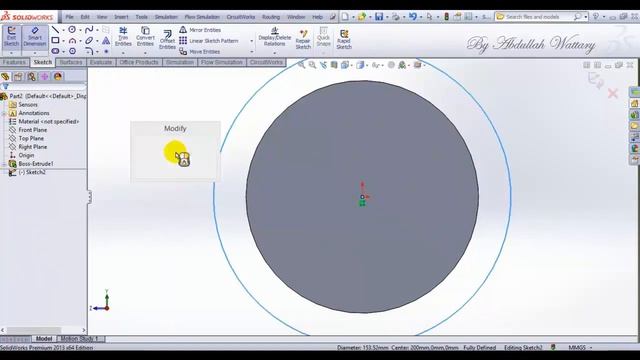Image resolution: width=640 pixels, height=360 pixels.
Task: Click "Top Plane" in the feature tree
Action: [31, 138]
